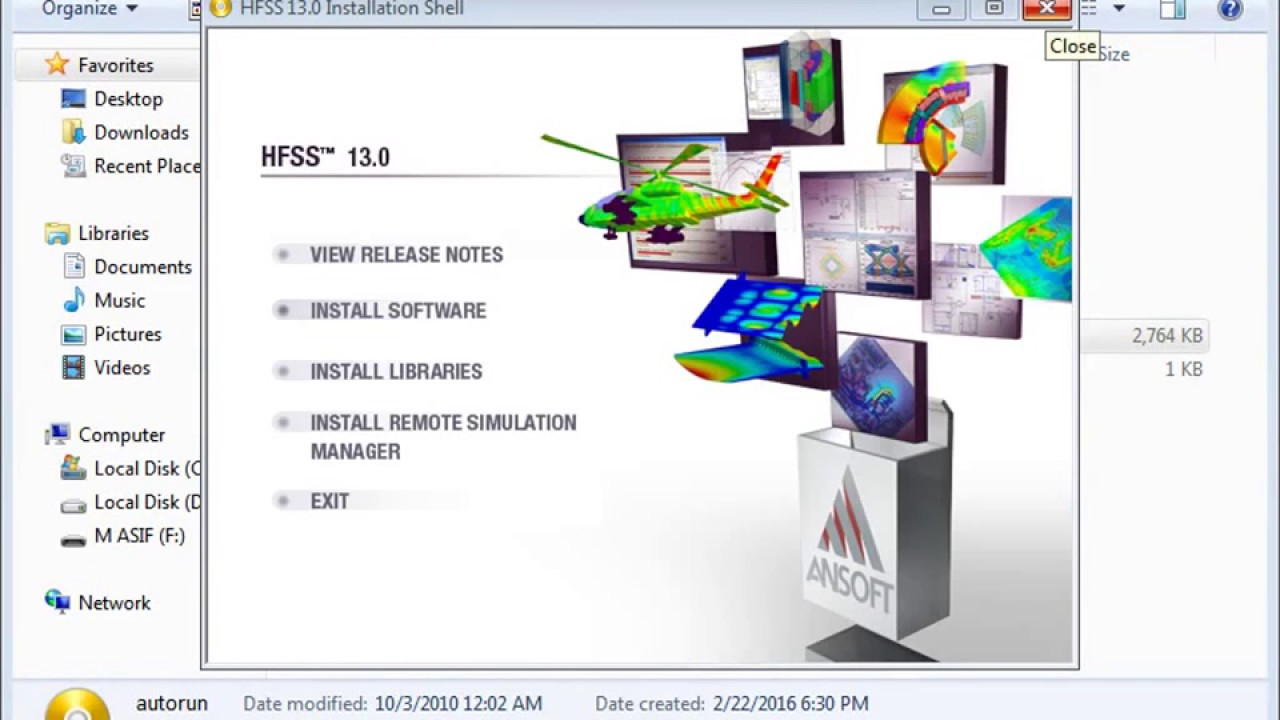Image resolution: width=1280 pixels, height=720 pixels.
Task: Select Network in Explorer sidebar
Action: 114,603
